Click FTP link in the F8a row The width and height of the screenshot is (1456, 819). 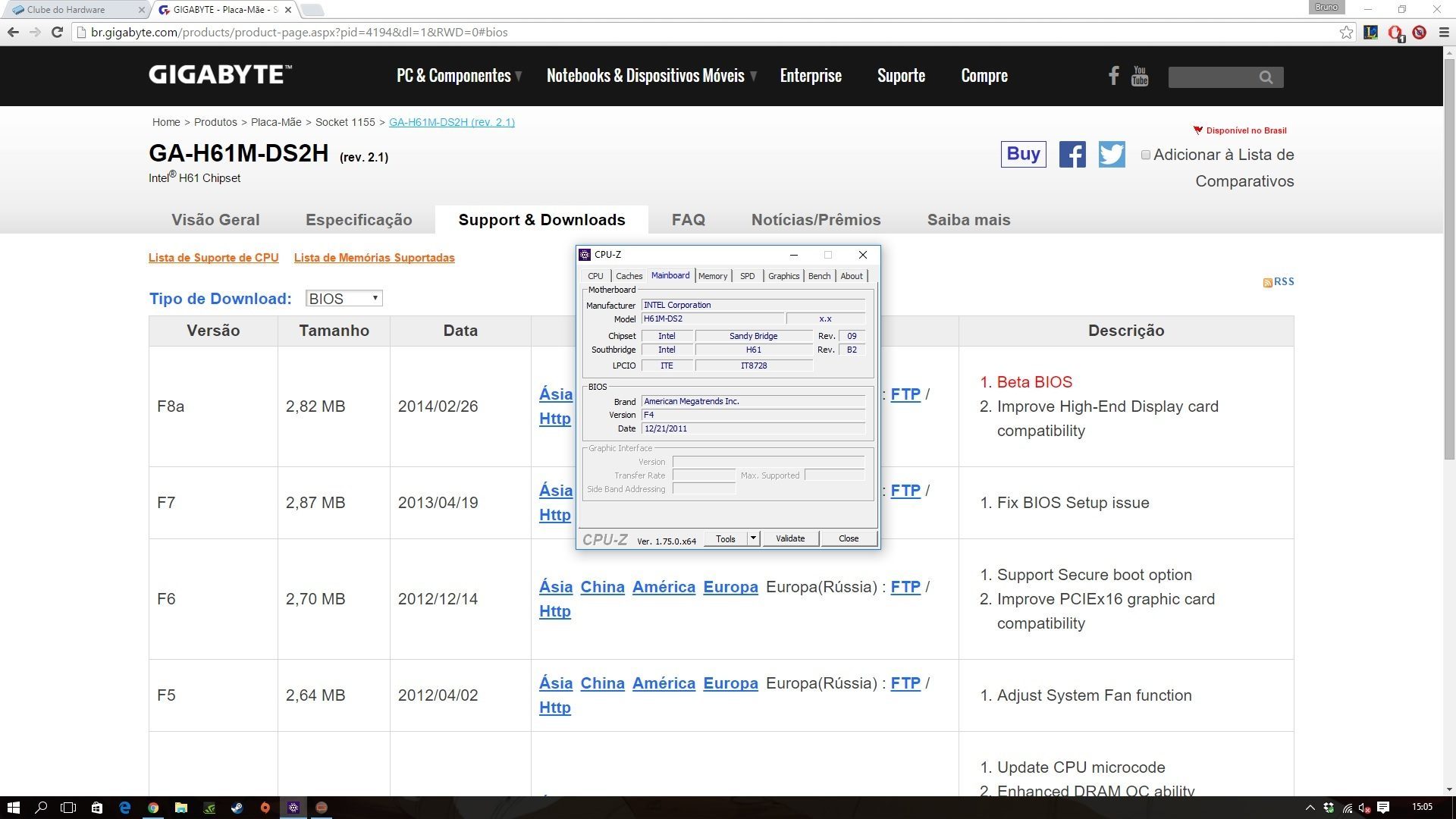pos(905,394)
